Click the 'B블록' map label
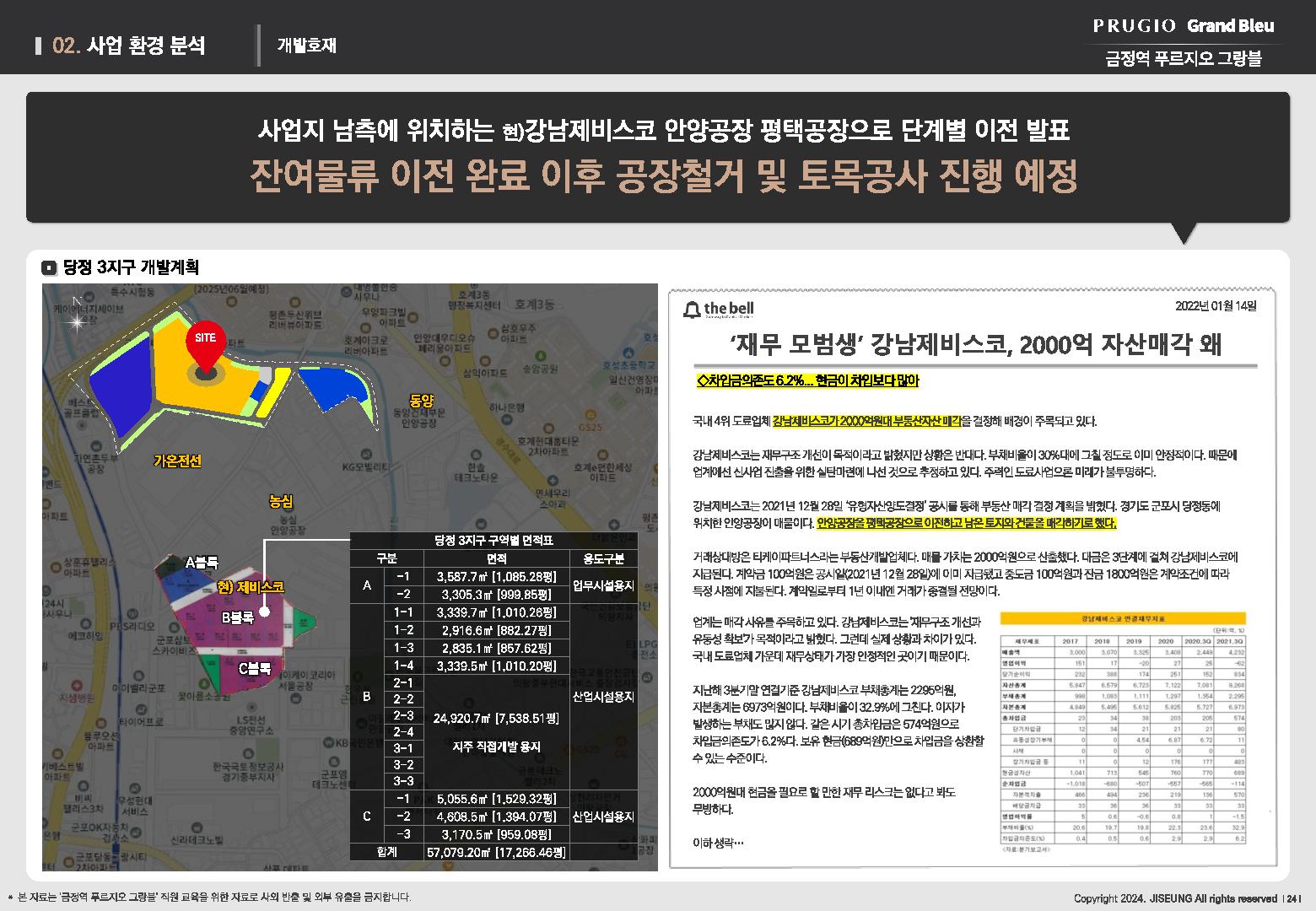The image size is (1316, 911). (x=237, y=617)
